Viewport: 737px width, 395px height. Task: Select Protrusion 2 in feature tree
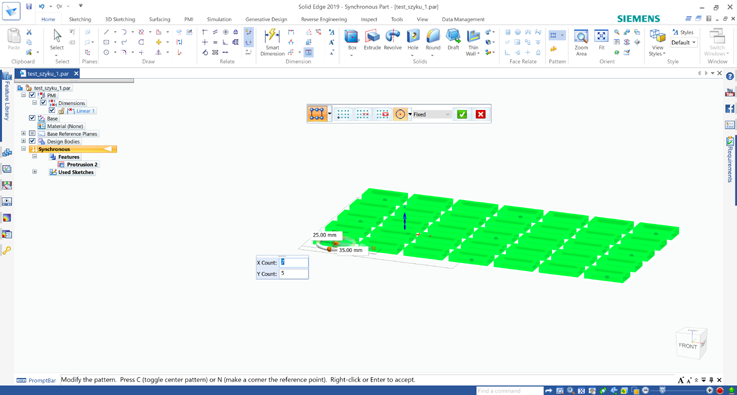(x=82, y=165)
